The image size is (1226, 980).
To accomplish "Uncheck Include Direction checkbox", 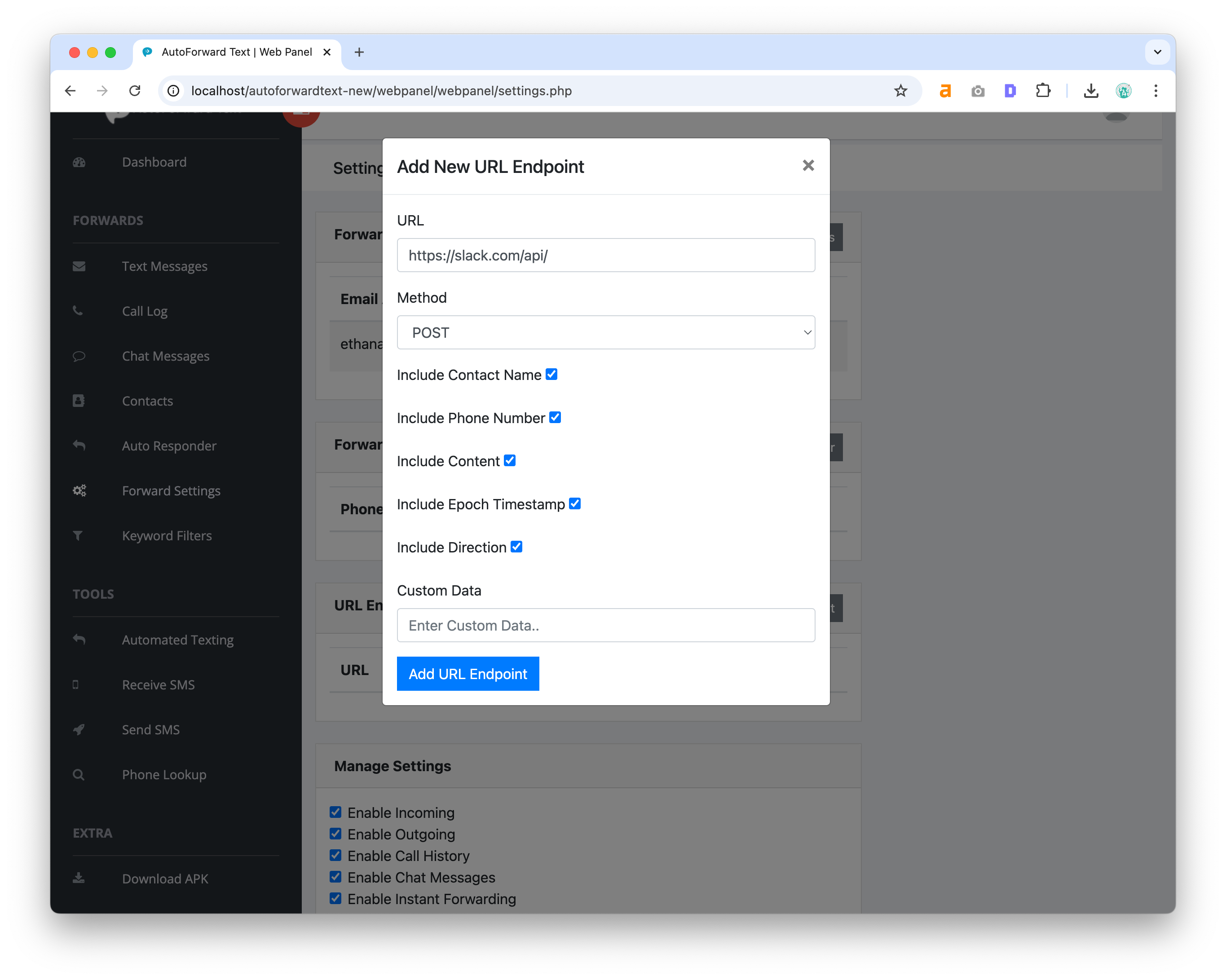I will tap(516, 547).
